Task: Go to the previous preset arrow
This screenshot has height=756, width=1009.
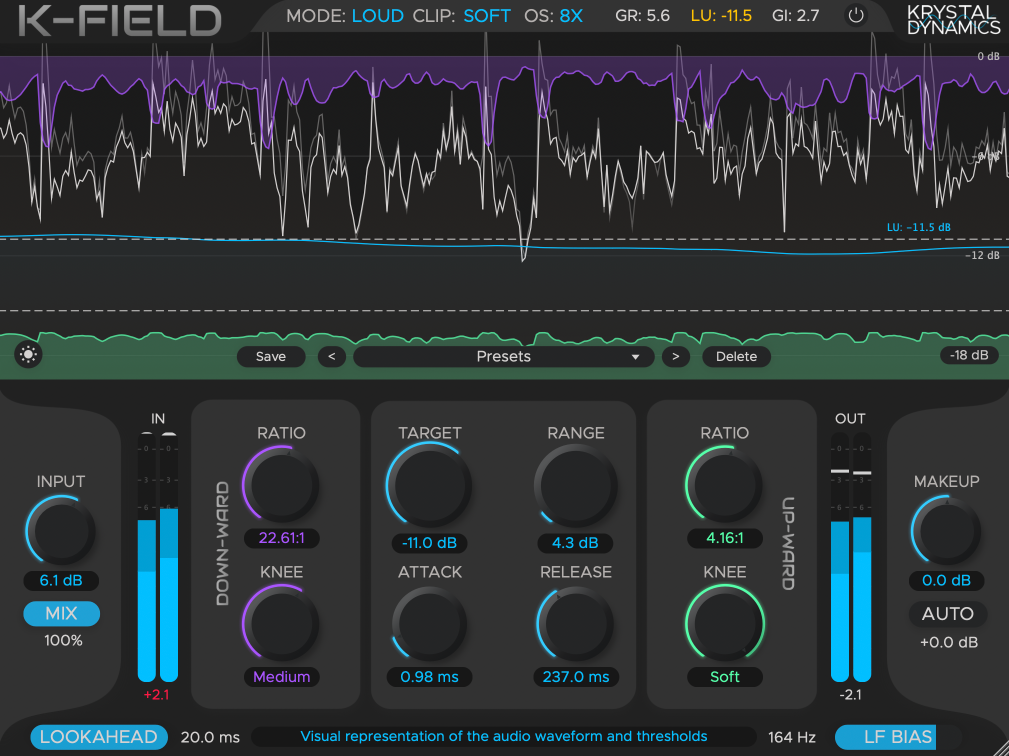Action: [331, 356]
